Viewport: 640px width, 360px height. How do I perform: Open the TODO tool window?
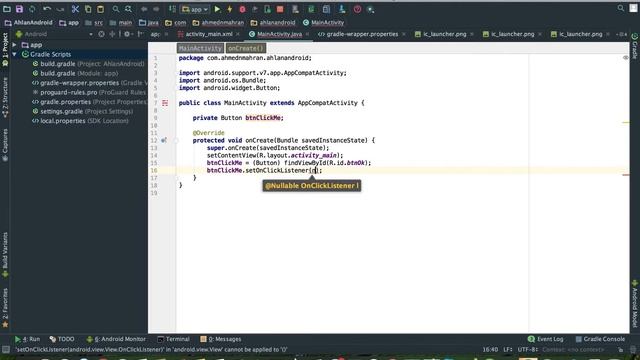click(x=62, y=339)
